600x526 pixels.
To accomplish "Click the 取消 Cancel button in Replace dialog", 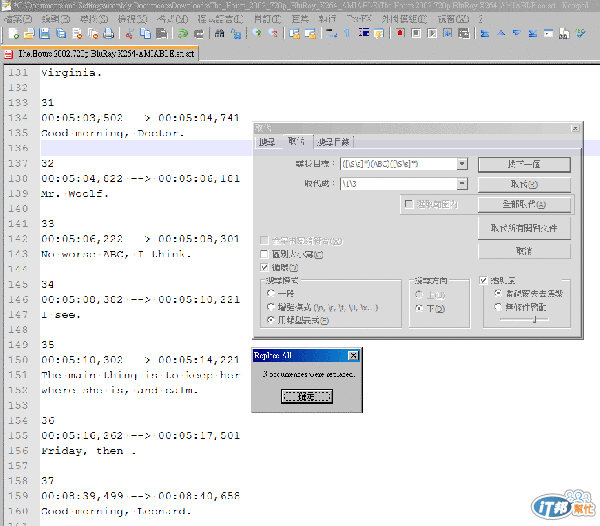I will (x=524, y=251).
